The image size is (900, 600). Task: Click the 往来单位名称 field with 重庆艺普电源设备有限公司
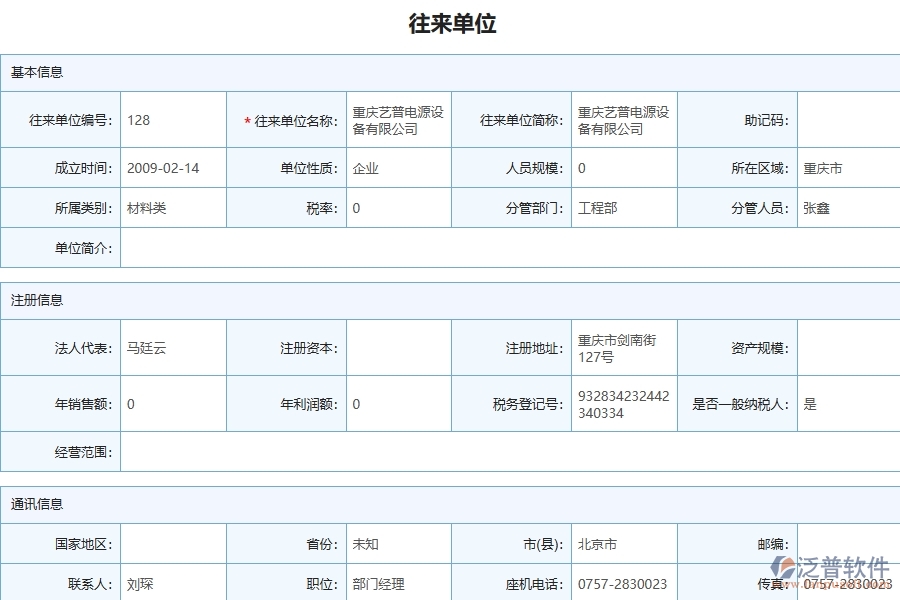pyautogui.click(x=398, y=119)
